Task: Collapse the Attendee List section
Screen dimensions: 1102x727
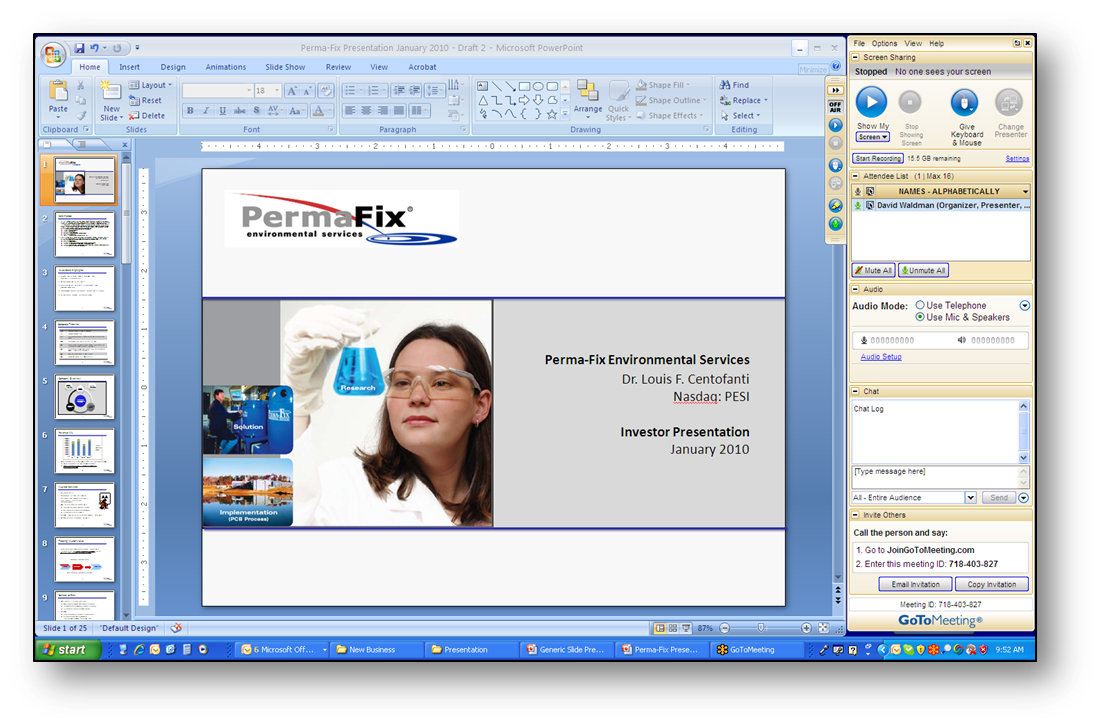Action: [x=855, y=176]
